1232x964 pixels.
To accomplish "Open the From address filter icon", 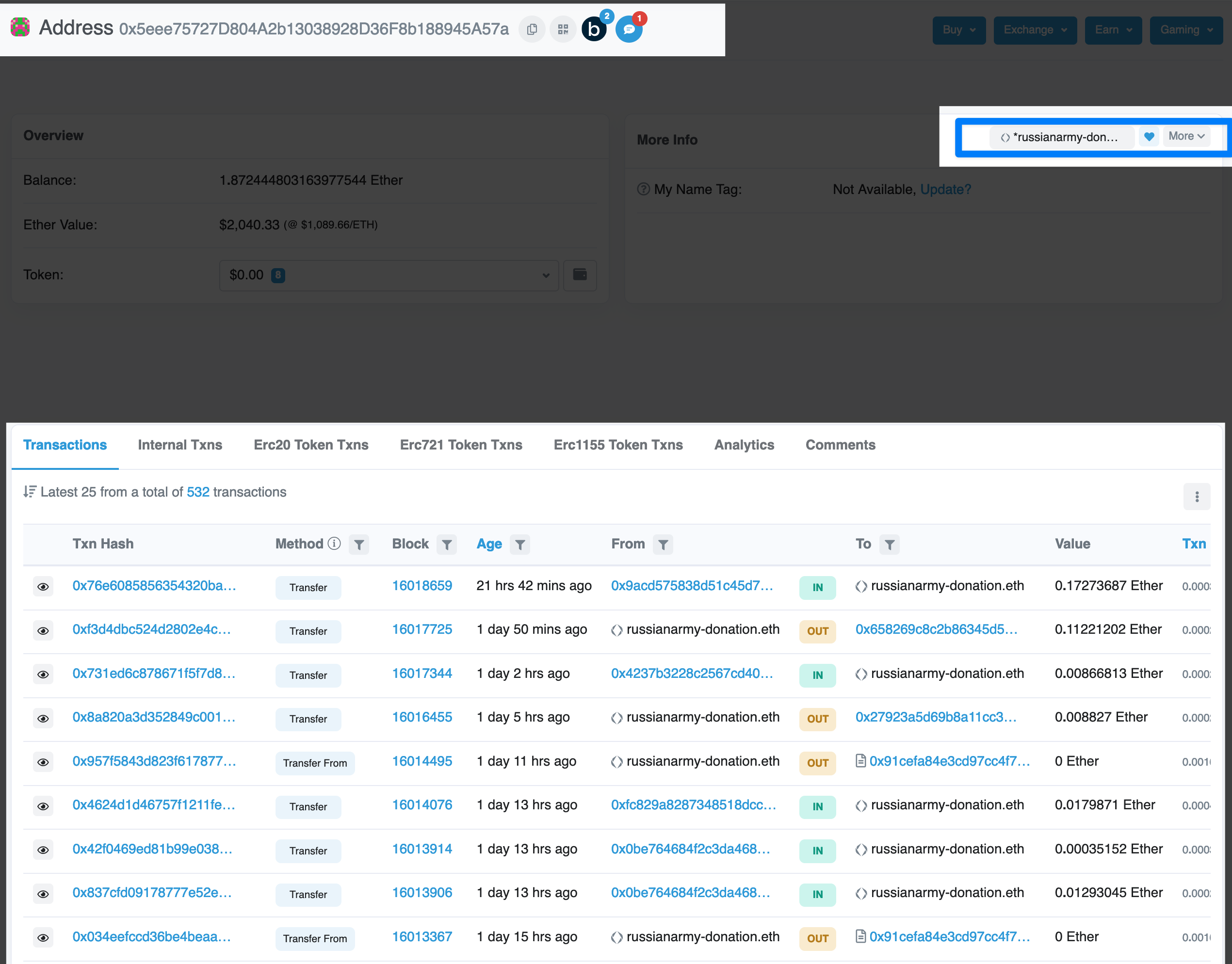I will coord(663,545).
